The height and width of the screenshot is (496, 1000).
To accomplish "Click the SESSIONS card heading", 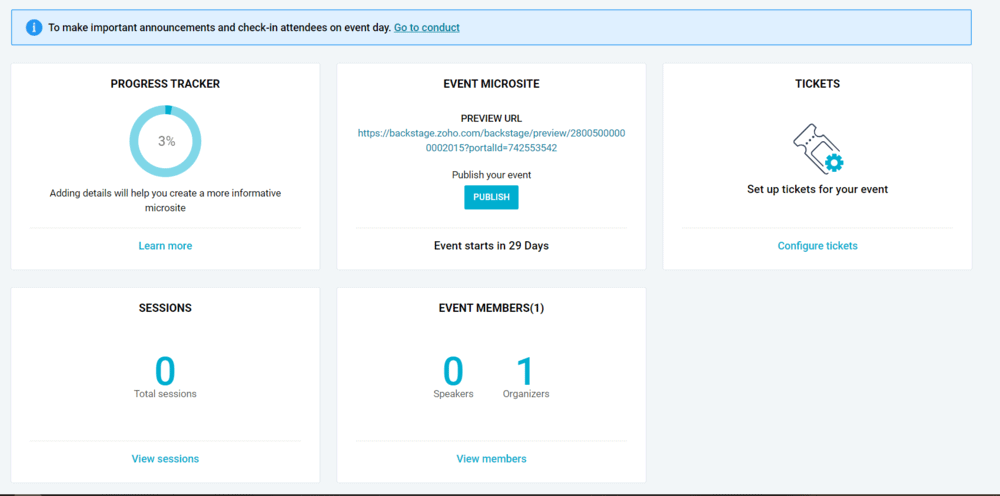I will (165, 308).
